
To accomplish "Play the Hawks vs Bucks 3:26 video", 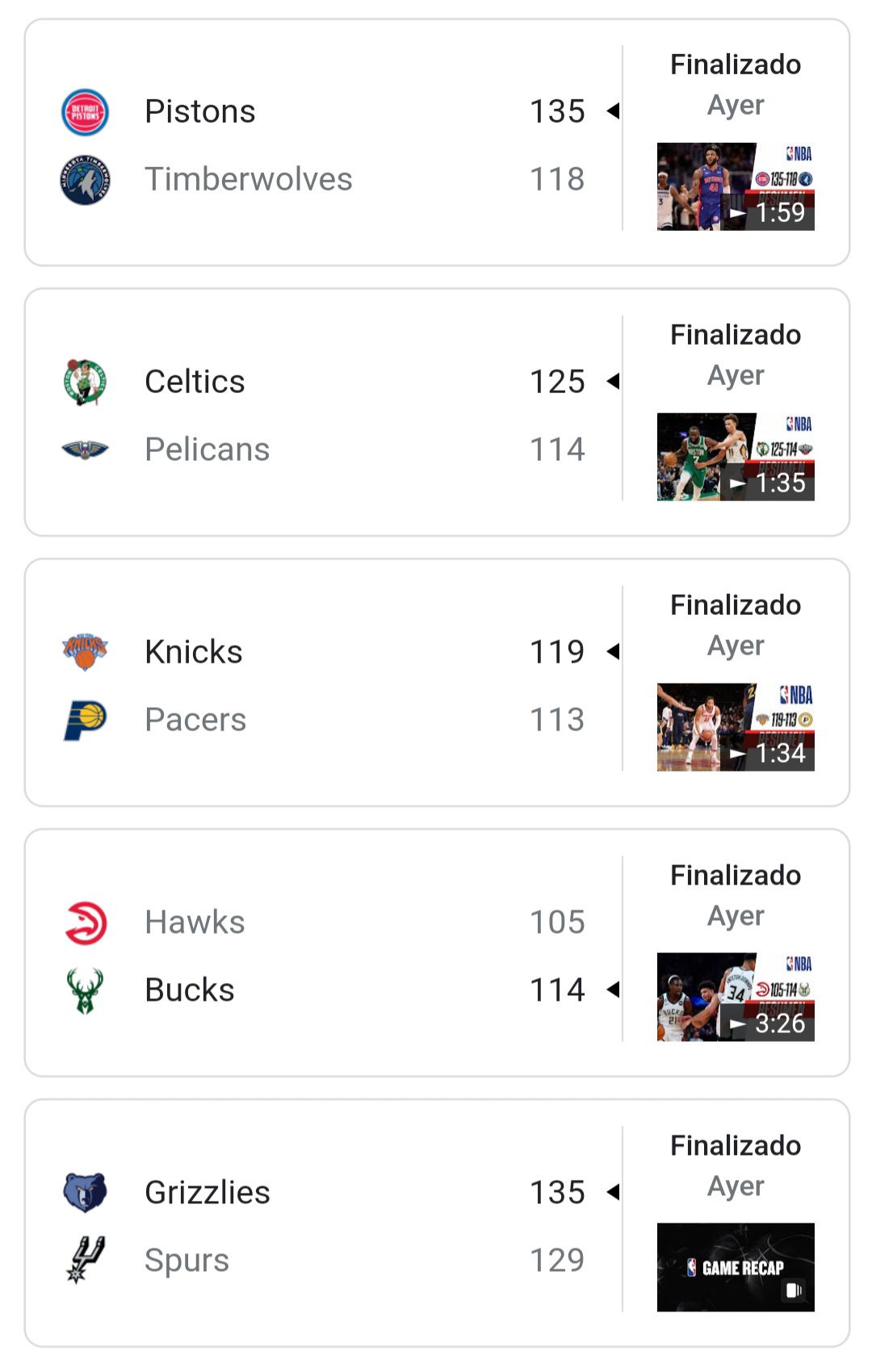I will coord(736,998).
